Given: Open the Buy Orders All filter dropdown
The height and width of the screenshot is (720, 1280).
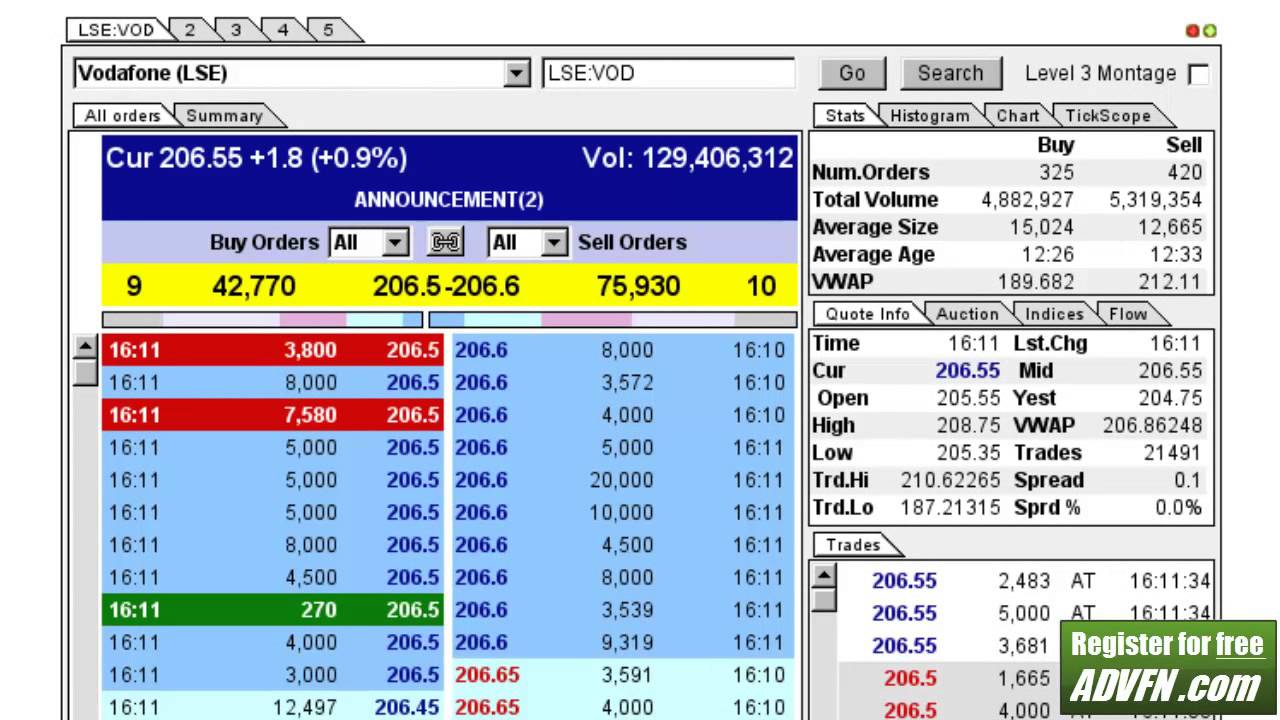Looking at the screenshot, I should 396,242.
